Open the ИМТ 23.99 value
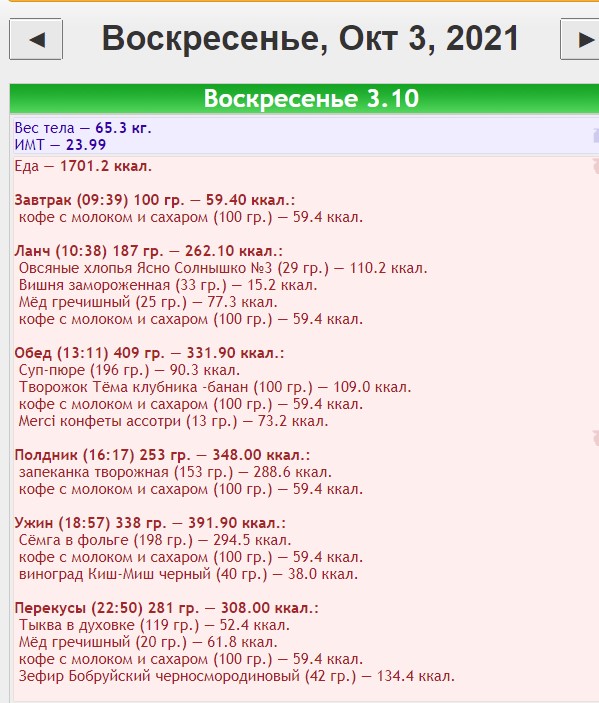599x703 pixels. click(x=60, y=145)
